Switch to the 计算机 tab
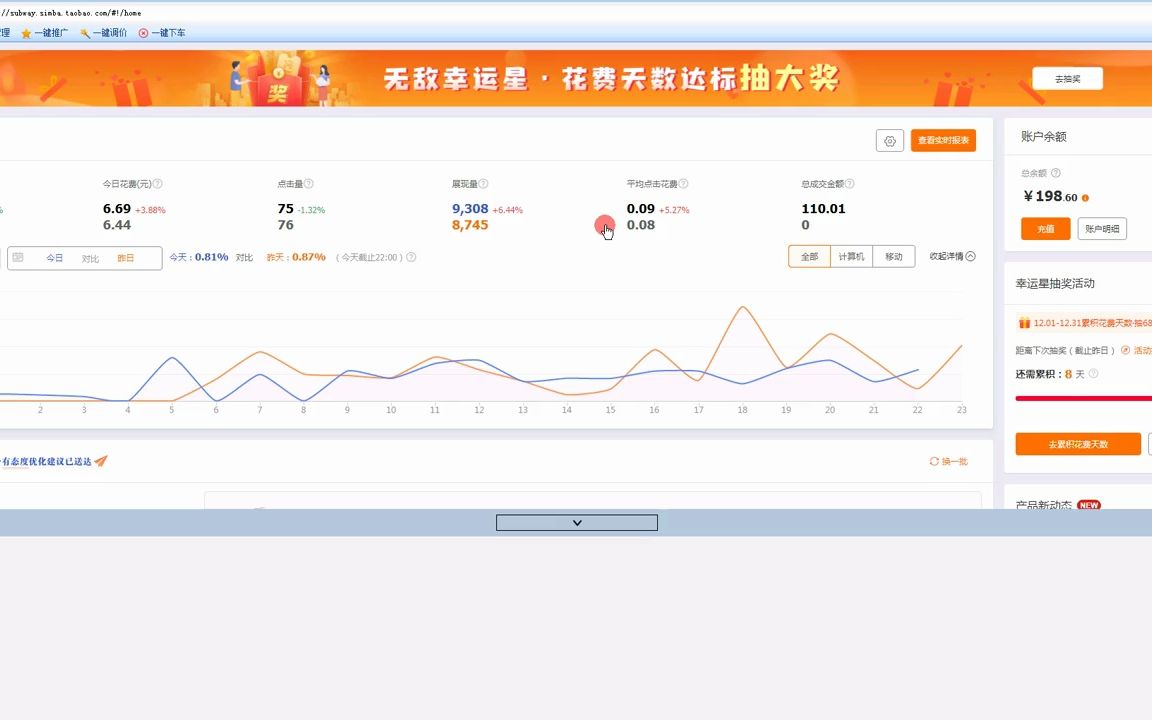 coord(851,256)
